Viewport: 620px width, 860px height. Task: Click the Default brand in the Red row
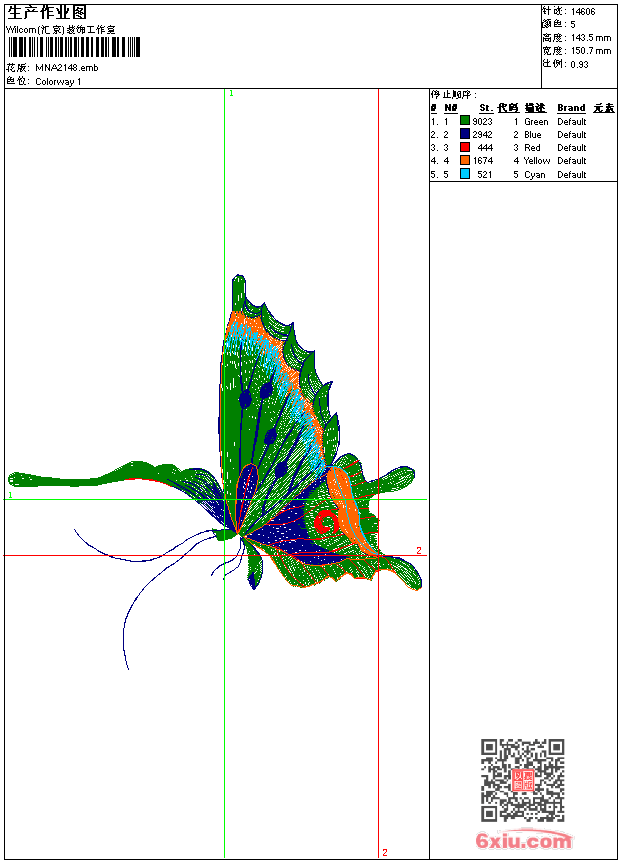click(x=571, y=147)
